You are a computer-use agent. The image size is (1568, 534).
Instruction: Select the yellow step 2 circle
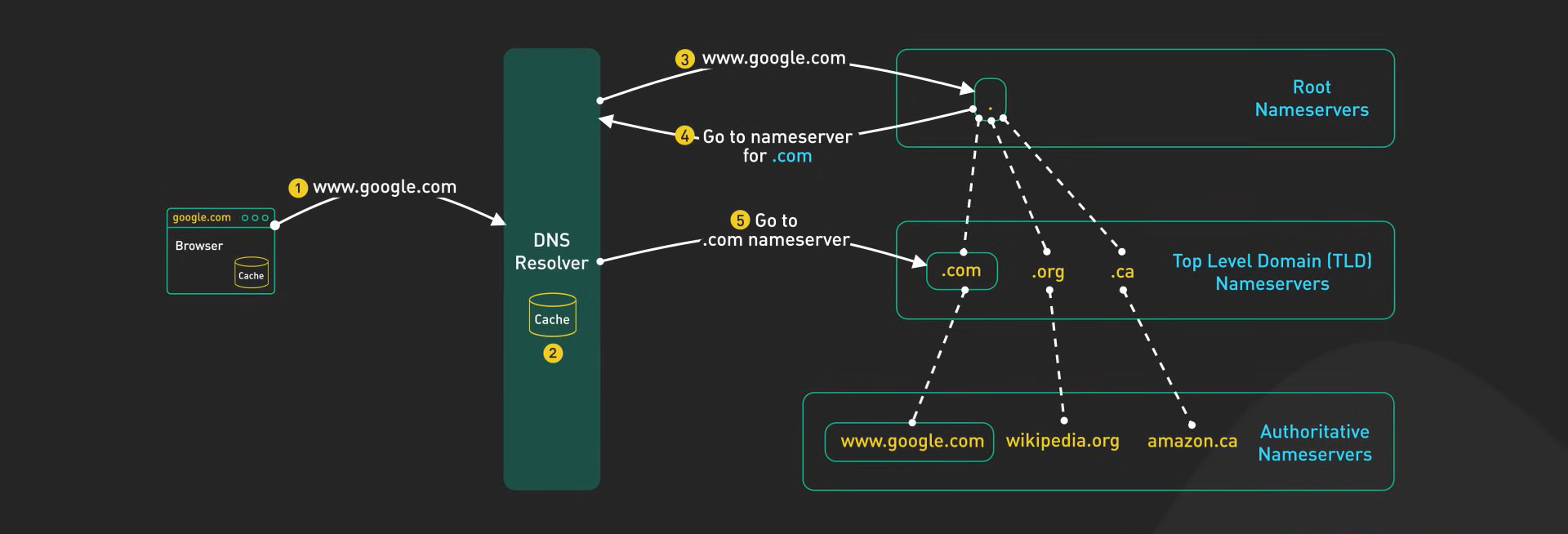tap(553, 354)
